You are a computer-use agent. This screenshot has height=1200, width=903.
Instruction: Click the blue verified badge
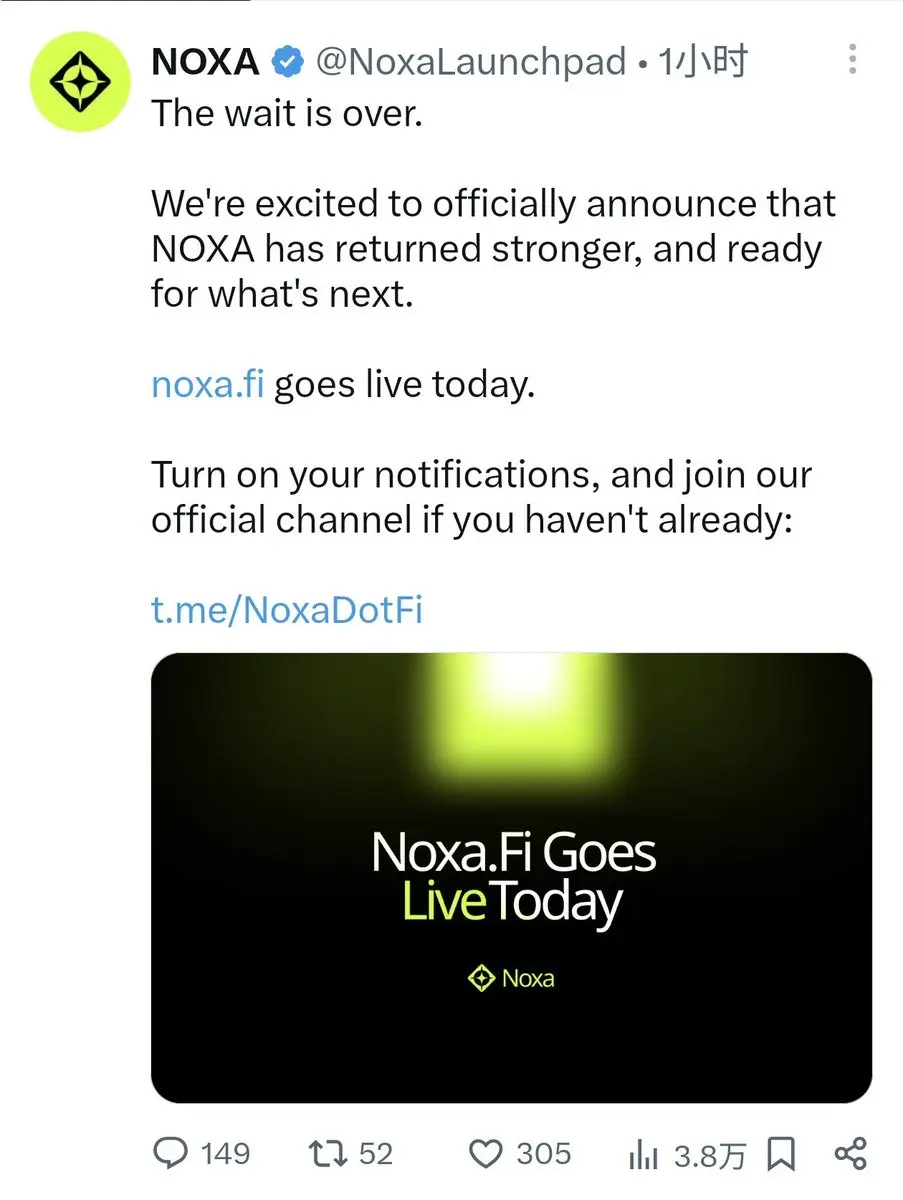[288, 64]
